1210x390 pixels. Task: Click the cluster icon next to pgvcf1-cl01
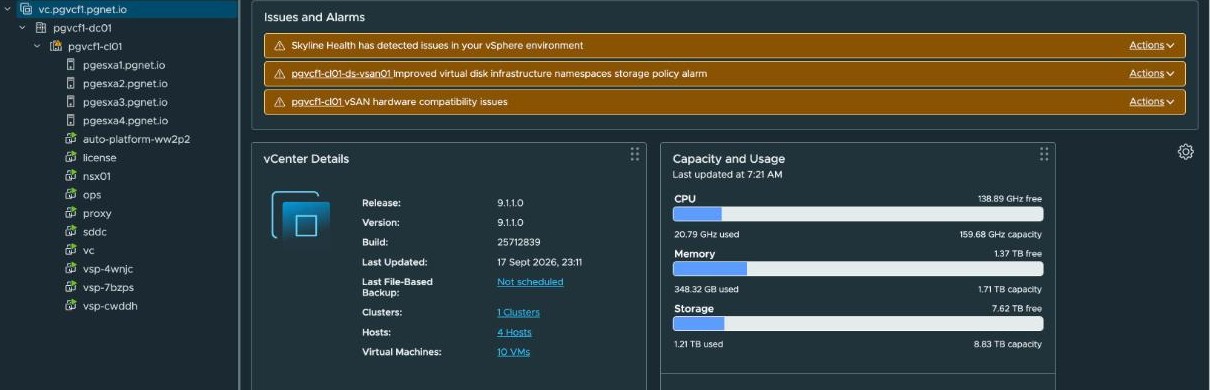tap(55, 46)
